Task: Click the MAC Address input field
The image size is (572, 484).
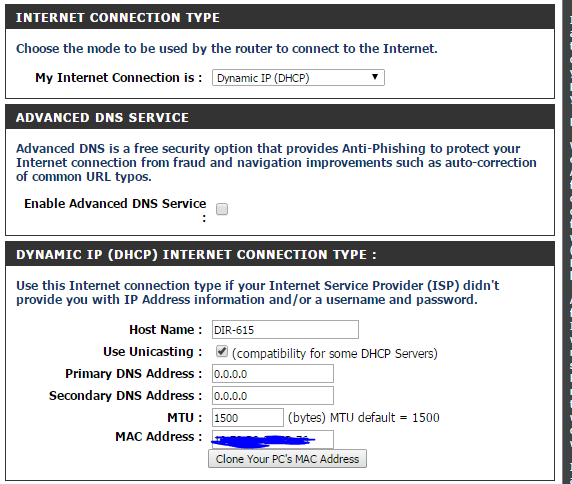Action: point(273,440)
